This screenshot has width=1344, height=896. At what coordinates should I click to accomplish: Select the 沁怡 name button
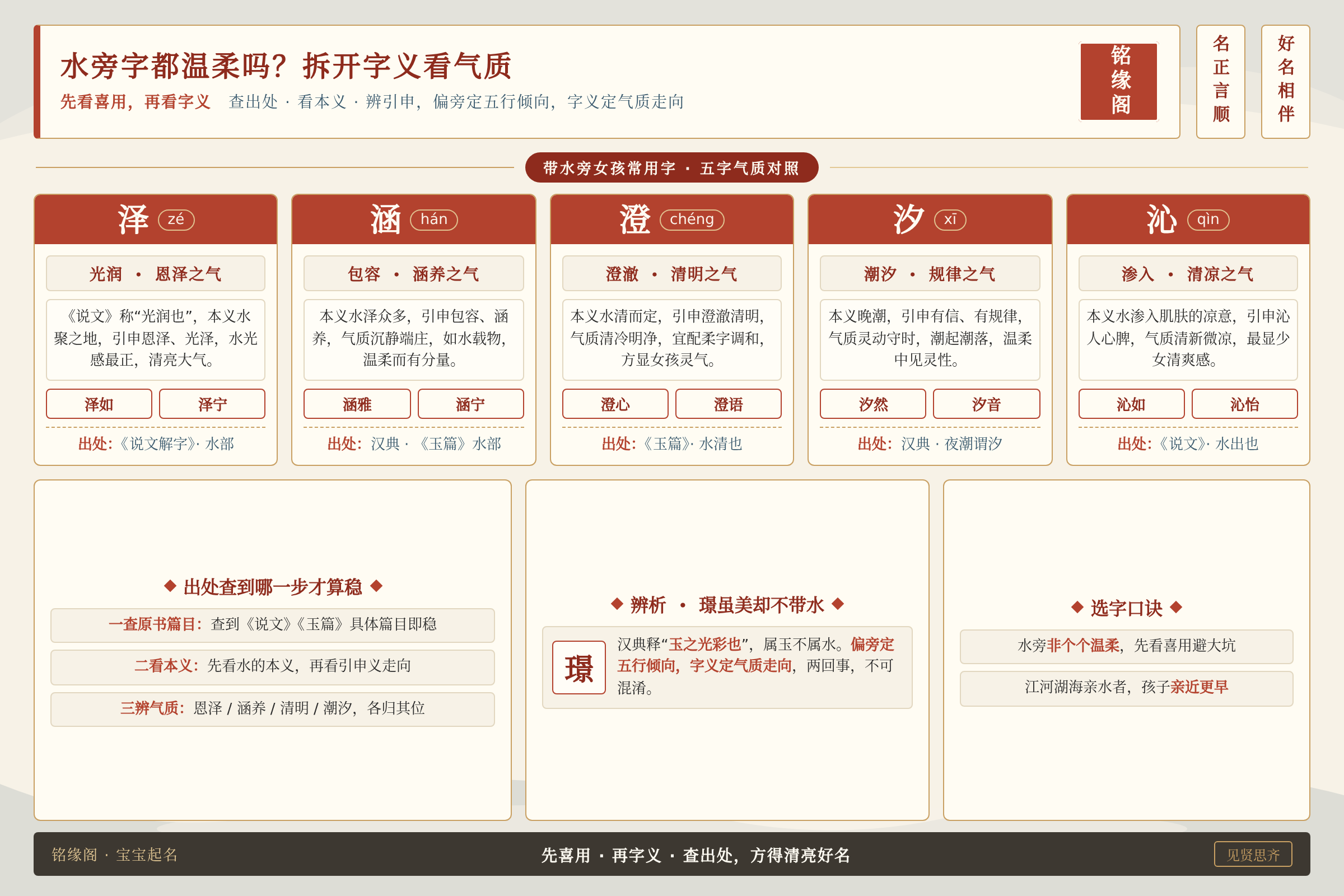[1244, 404]
